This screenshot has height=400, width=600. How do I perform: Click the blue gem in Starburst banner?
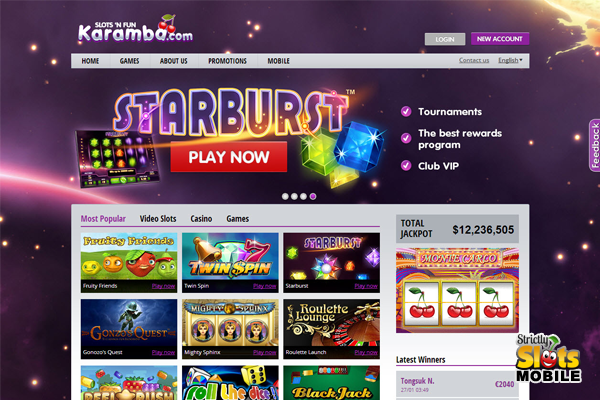(358, 146)
